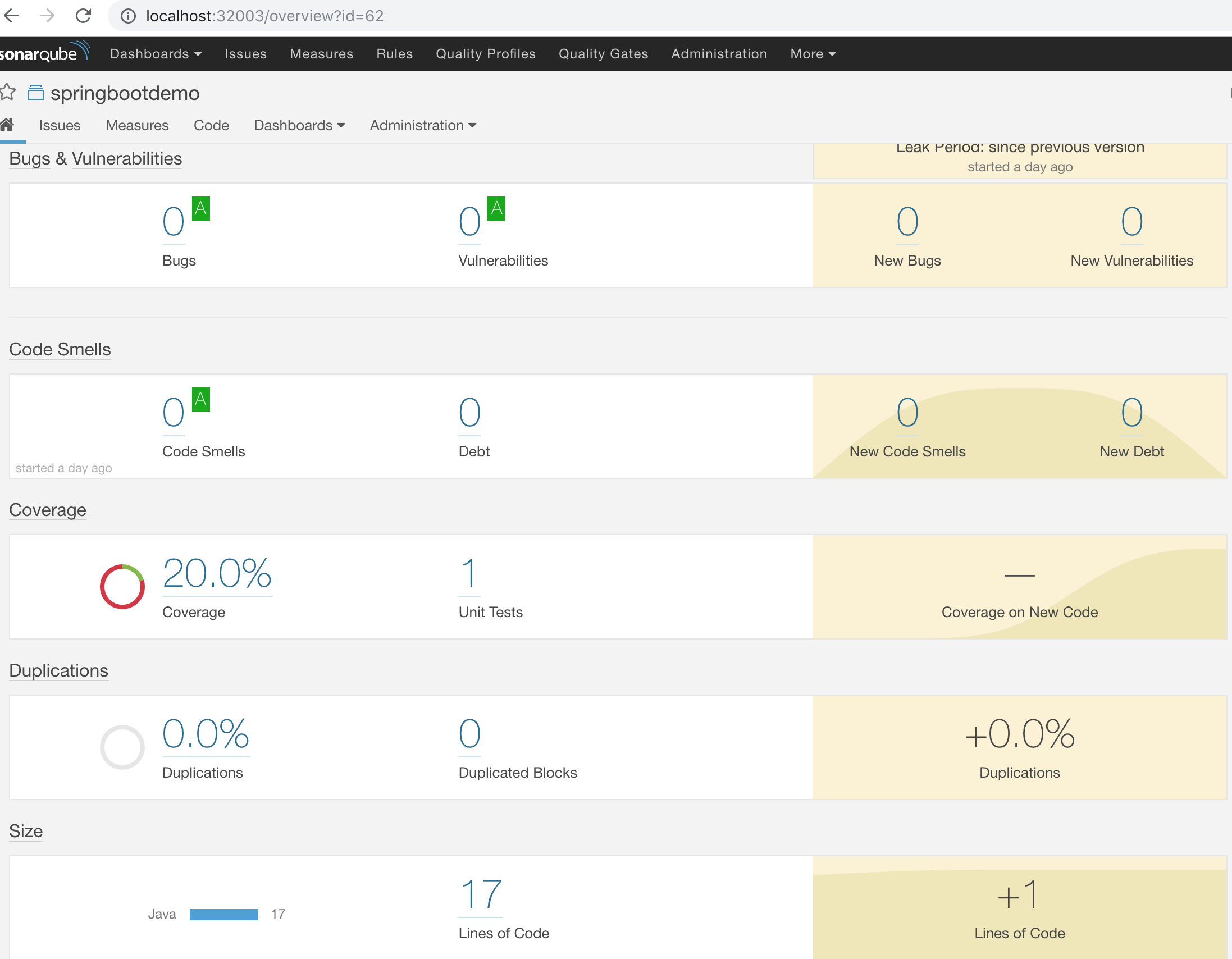Switch to the project Measures tab
This screenshot has width=1232, height=959.
[x=137, y=125]
